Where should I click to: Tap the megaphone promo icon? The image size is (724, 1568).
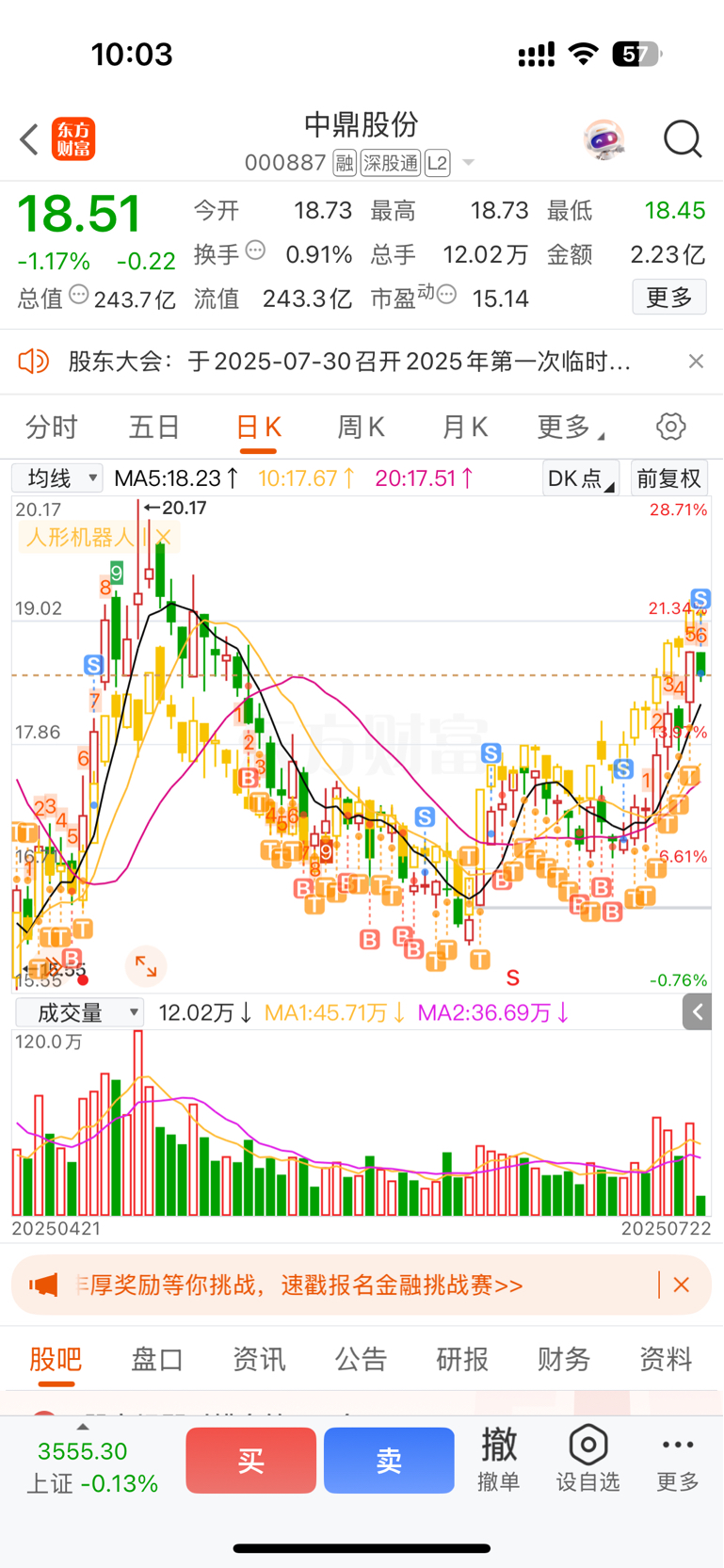coord(43,1285)
